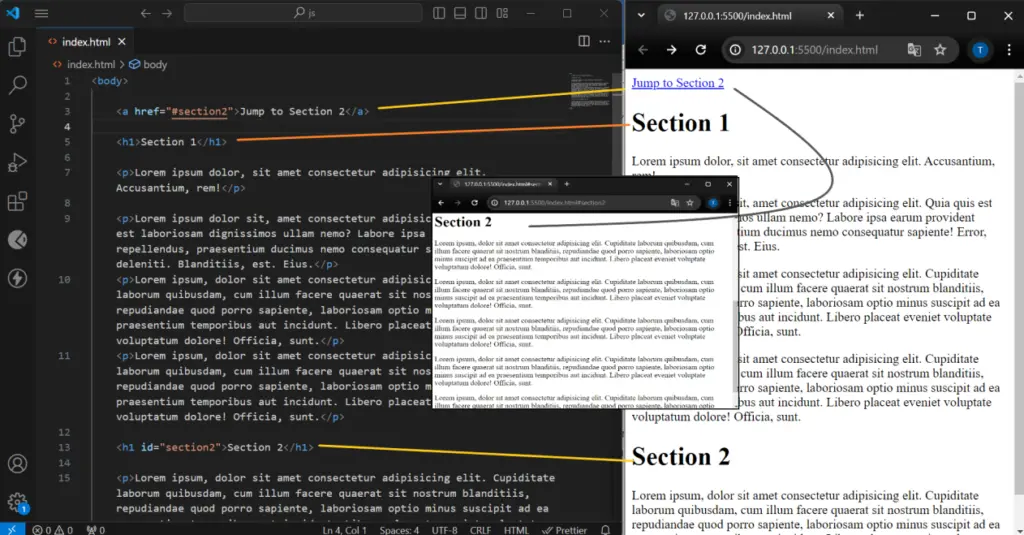
Task: Open the Chrome three-dot menu
Action: coord(1009,50)
